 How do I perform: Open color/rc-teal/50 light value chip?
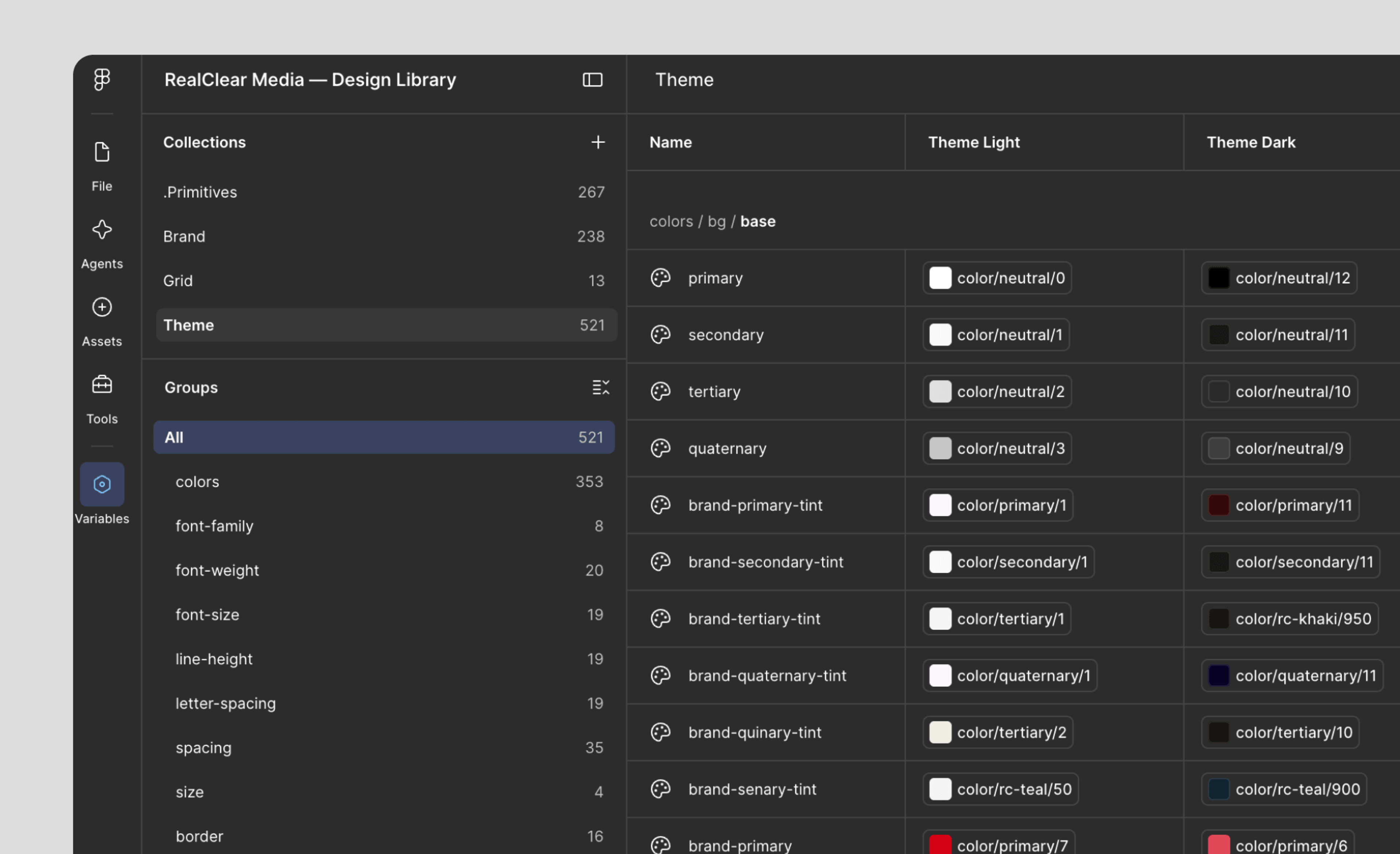[1000, 789]
